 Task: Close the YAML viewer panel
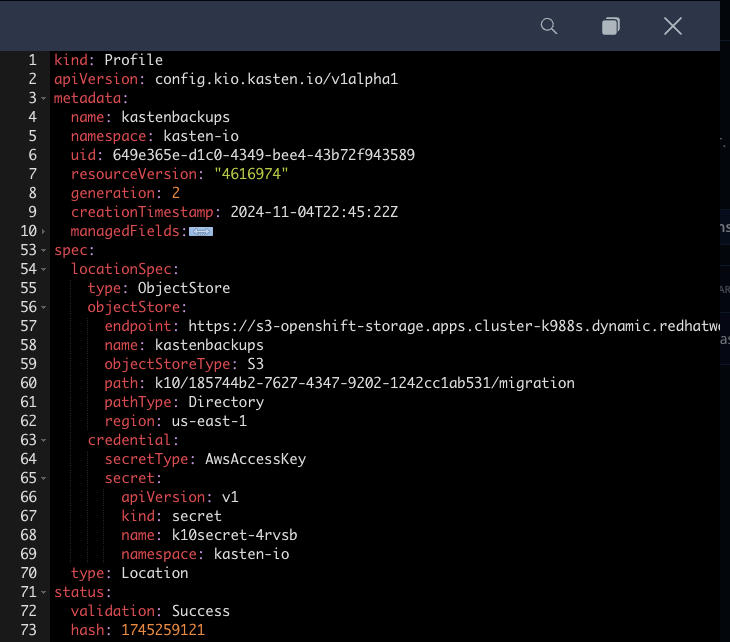point(673,26)
